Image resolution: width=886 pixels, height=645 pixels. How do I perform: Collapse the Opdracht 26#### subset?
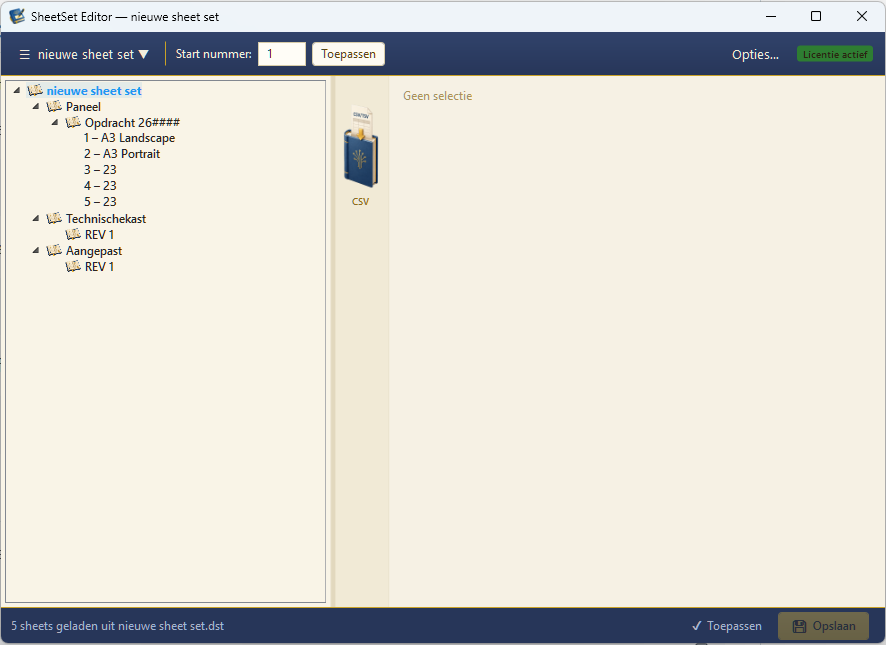coord(55,122)
